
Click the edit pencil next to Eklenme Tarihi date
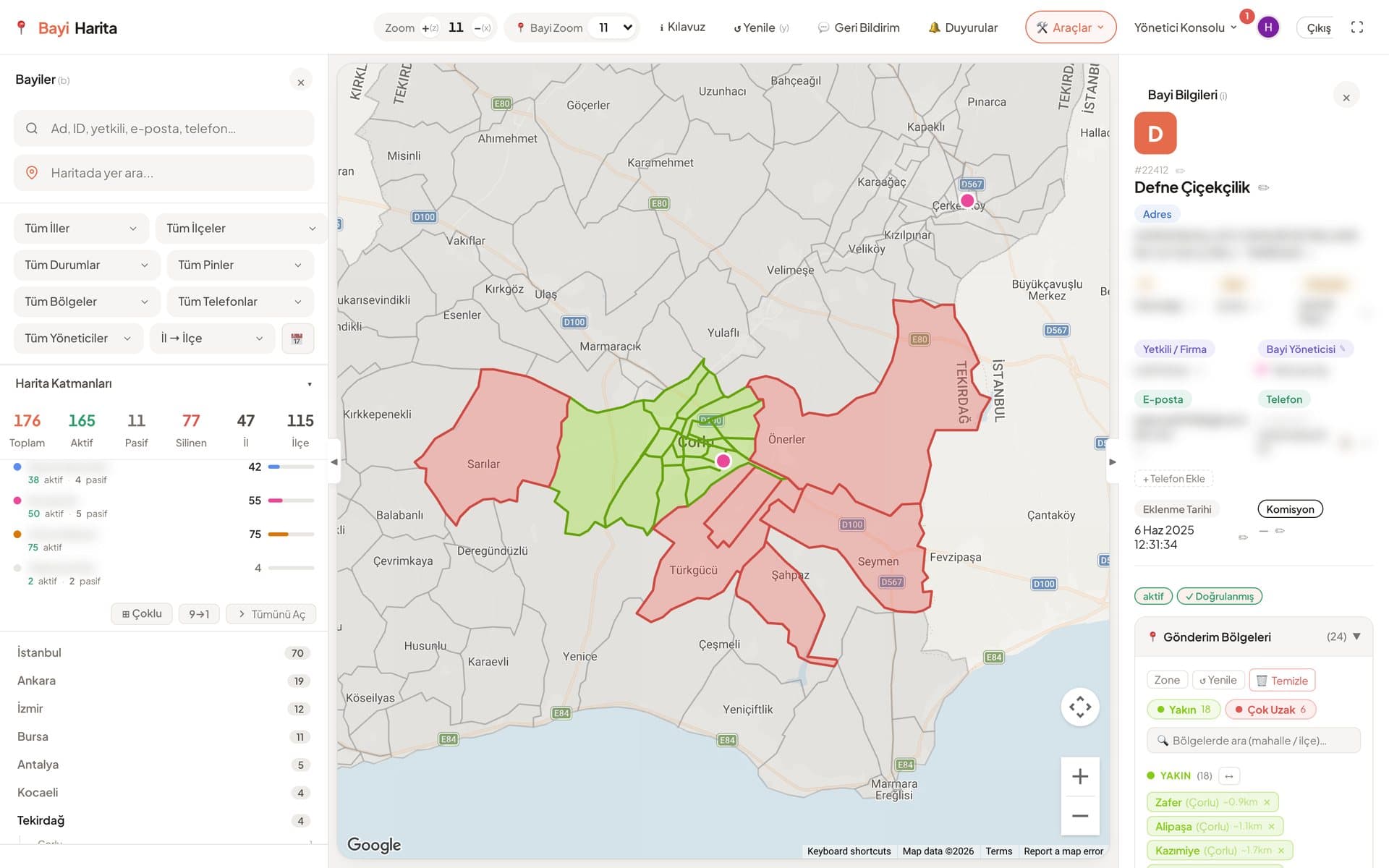pos(1243,537)
